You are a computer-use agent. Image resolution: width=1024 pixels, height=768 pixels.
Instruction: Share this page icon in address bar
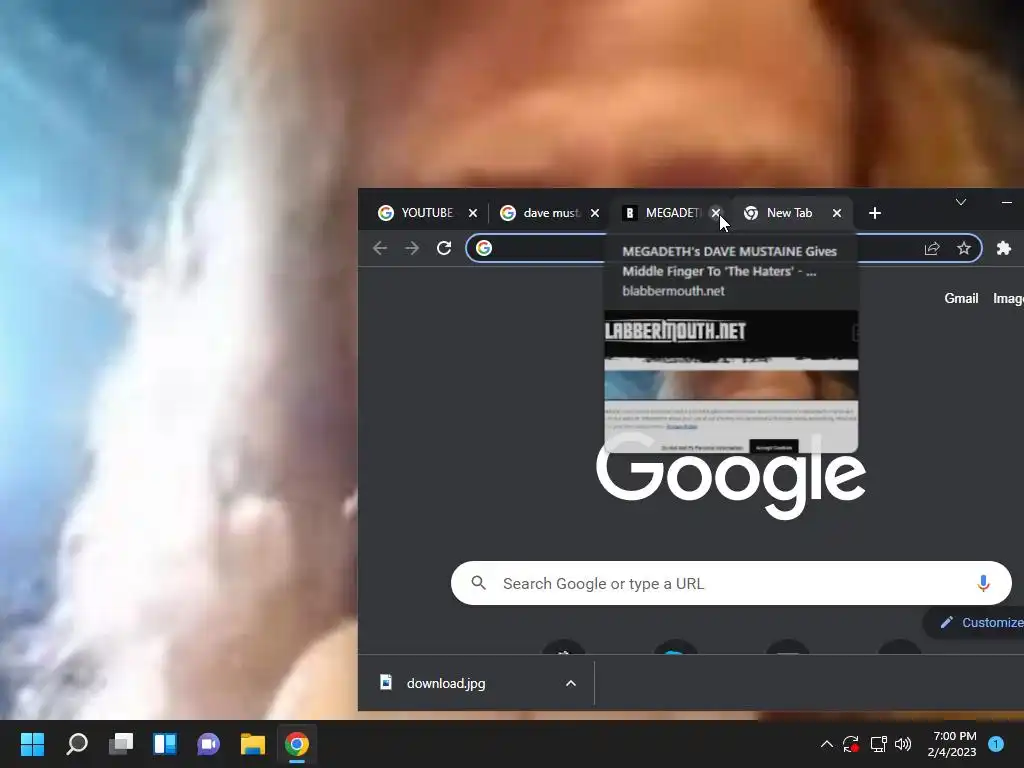pos(932,248)
